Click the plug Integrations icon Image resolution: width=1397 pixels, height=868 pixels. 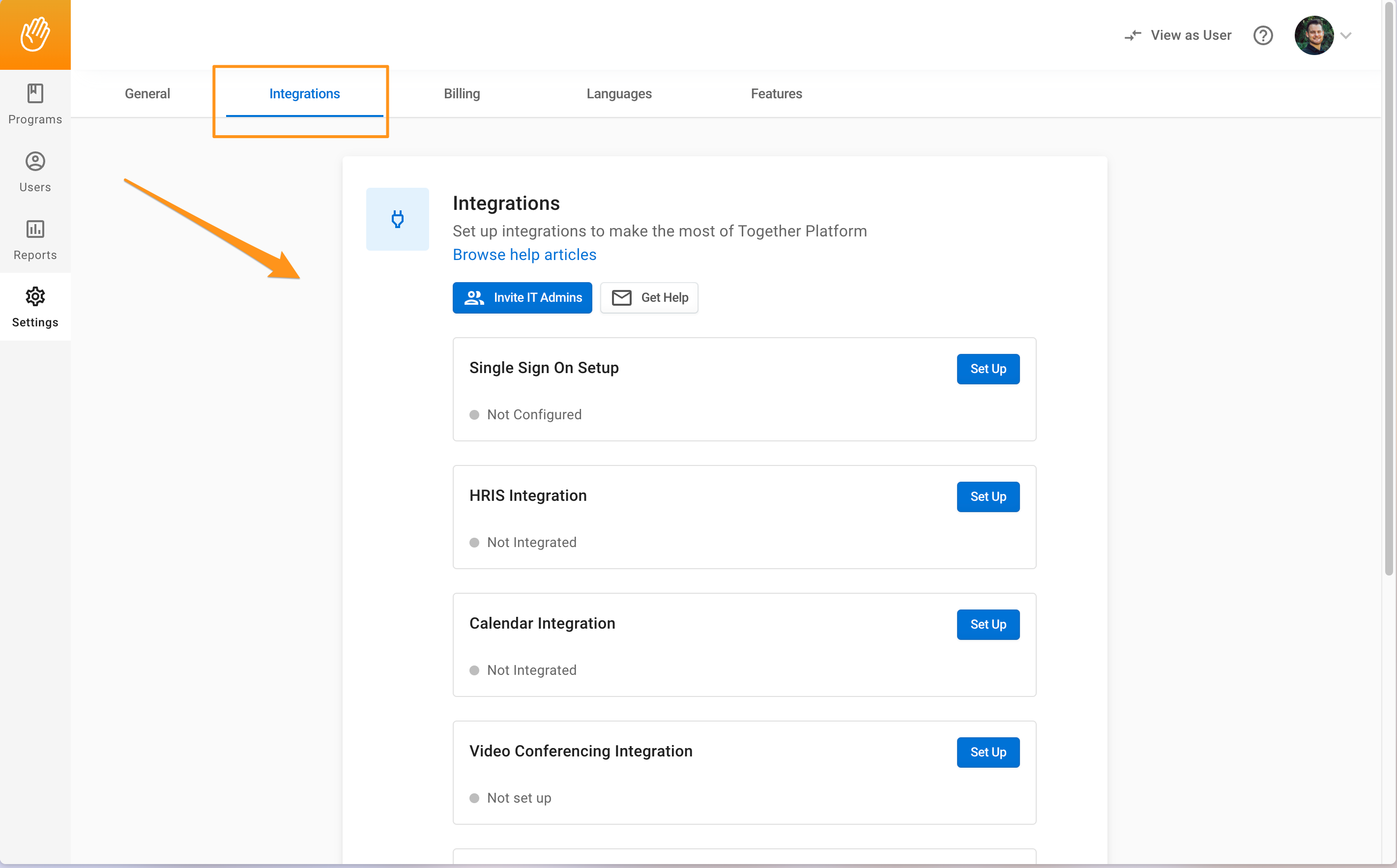coord(397,219)
